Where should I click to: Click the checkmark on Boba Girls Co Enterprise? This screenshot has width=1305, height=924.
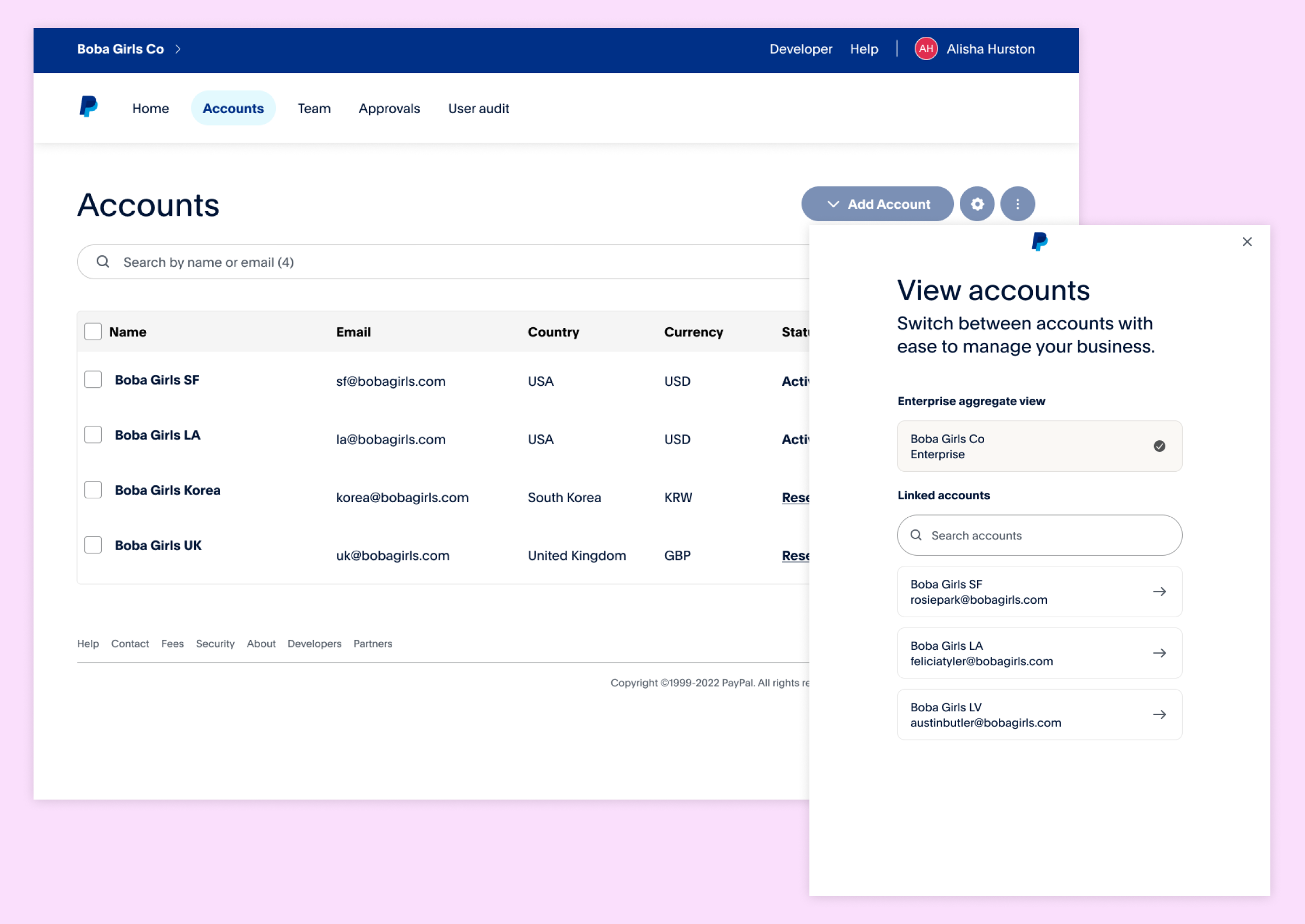tap(1159, 446)
